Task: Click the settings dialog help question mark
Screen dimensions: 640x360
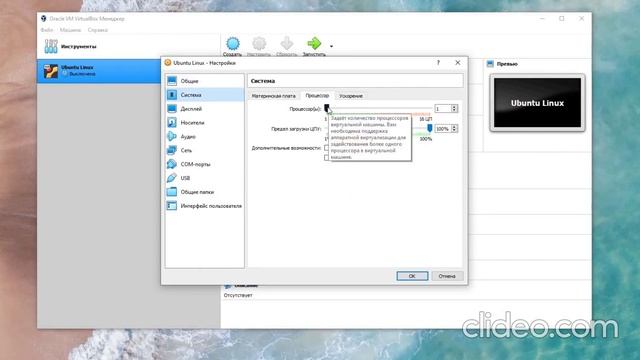Action: pyautogui.click(x=438, y=62)
